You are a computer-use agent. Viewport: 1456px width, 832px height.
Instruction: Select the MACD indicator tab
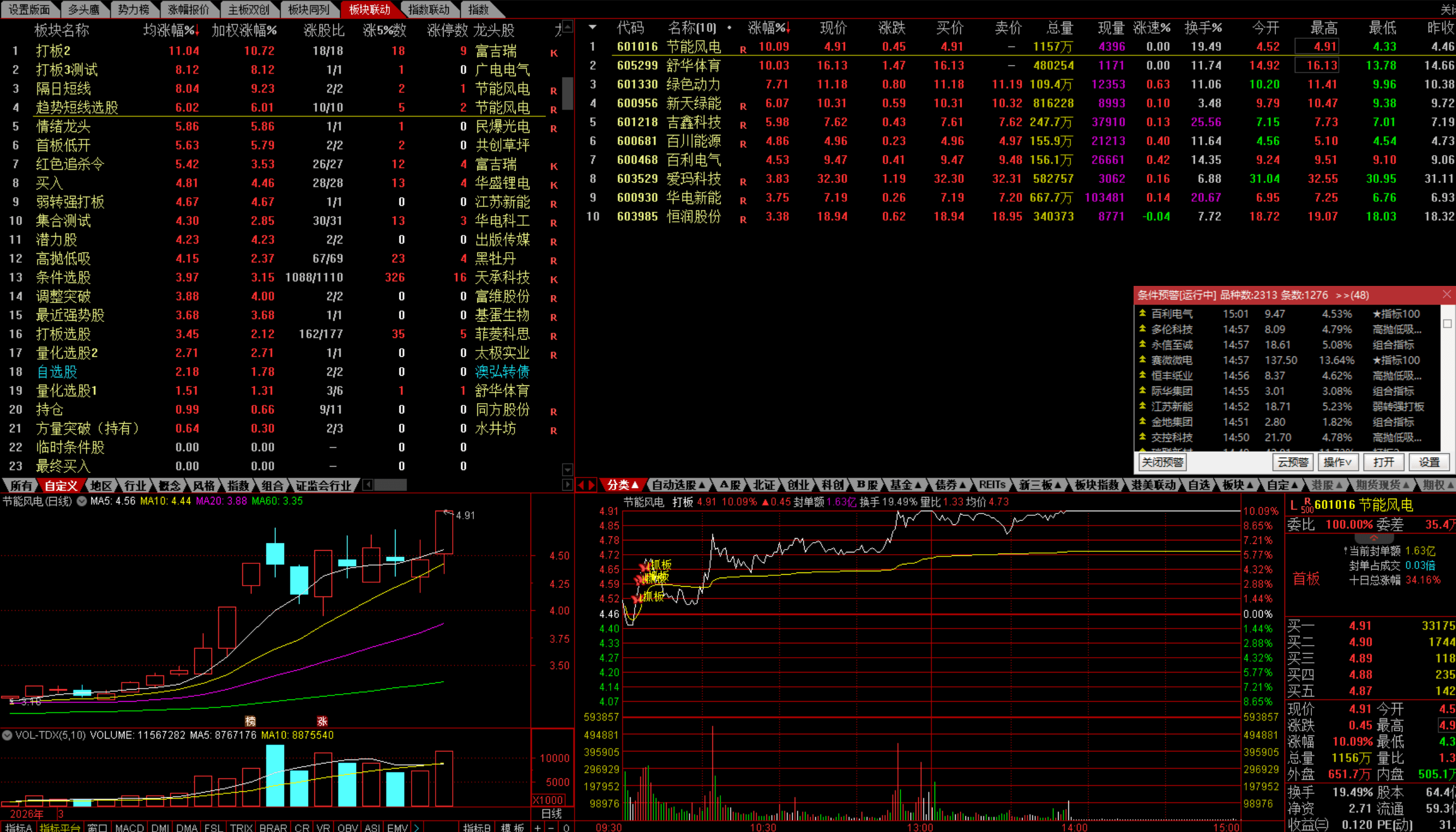pyautogui.click(x=130, y=827)
